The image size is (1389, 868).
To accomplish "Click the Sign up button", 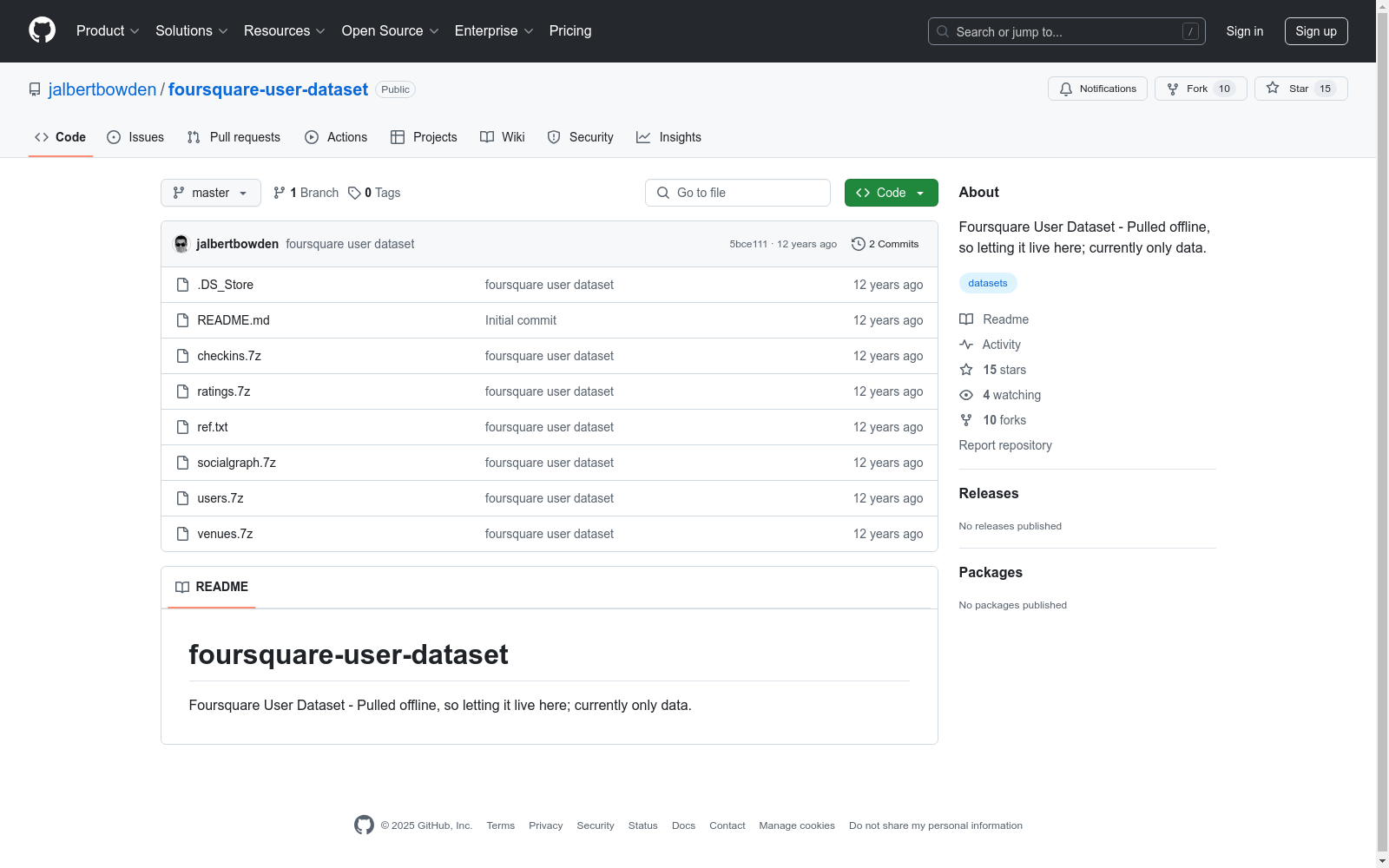I will pyautogui.click(x=1316, y=31).
